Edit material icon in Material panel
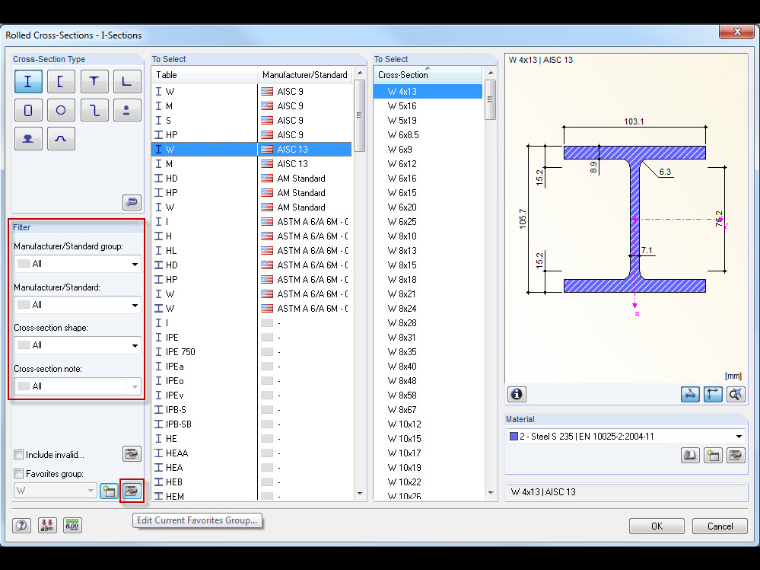This screenshot has width=760, height=570. 735,455
